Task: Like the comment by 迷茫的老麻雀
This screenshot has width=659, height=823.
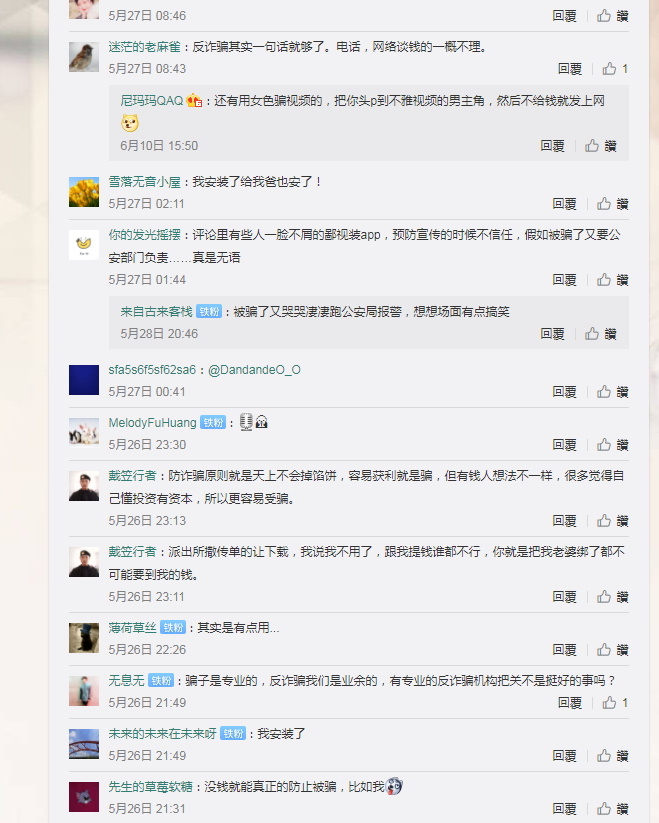Action: point(614,69)
